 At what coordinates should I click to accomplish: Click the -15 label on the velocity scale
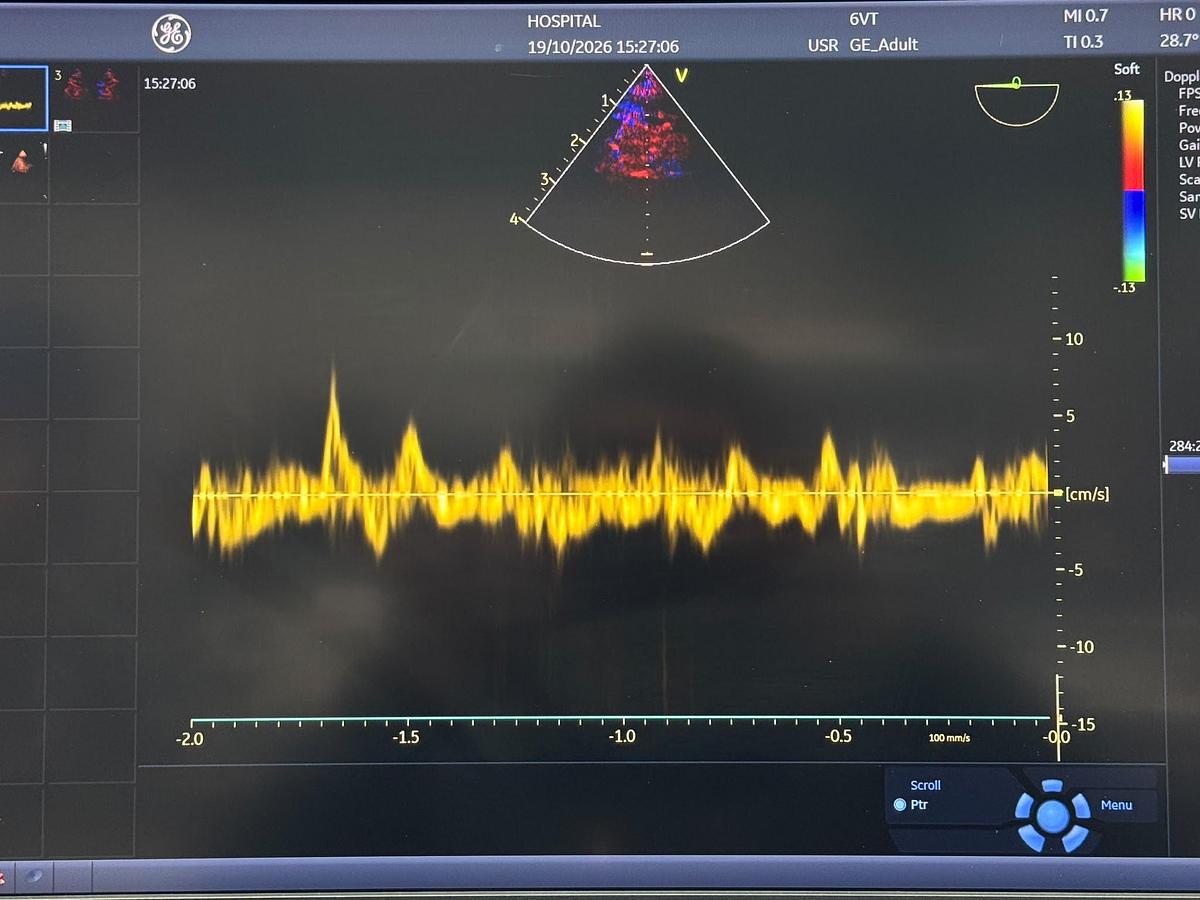1082,724
